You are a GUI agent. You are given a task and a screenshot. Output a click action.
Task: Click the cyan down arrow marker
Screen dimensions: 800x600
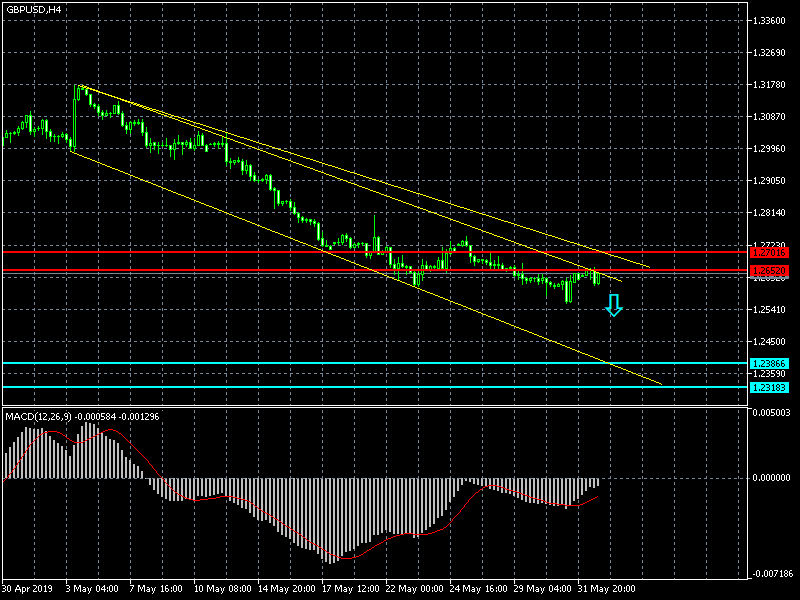click(x=614, y=305)
